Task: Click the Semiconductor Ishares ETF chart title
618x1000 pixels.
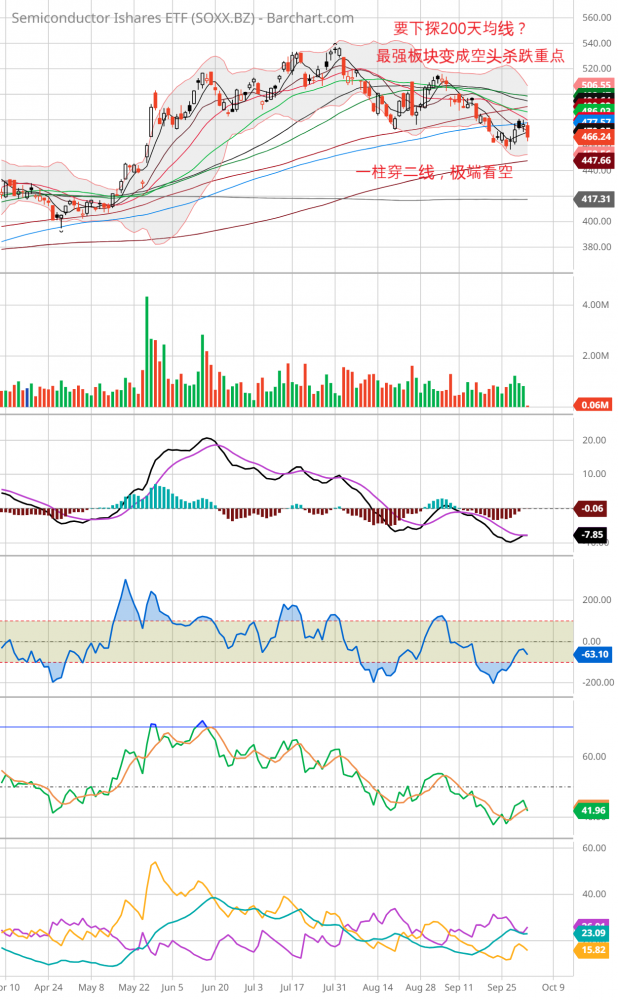Action: click(x=181, y=18)
